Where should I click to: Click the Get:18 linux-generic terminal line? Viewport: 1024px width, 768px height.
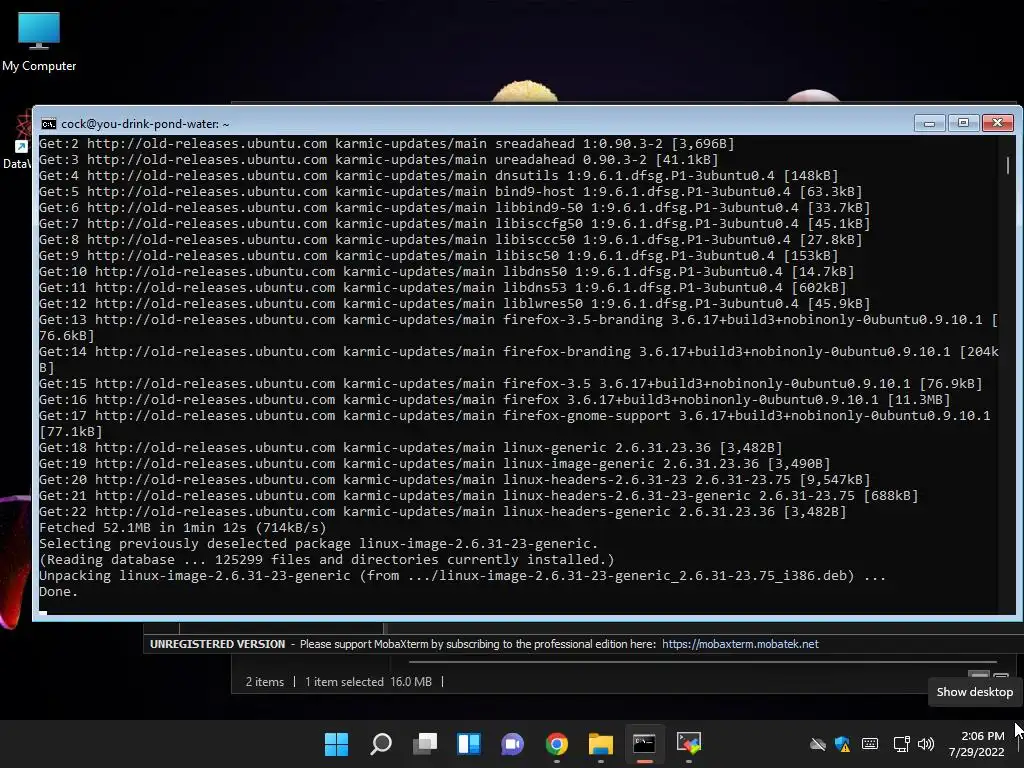click(411, 448)
